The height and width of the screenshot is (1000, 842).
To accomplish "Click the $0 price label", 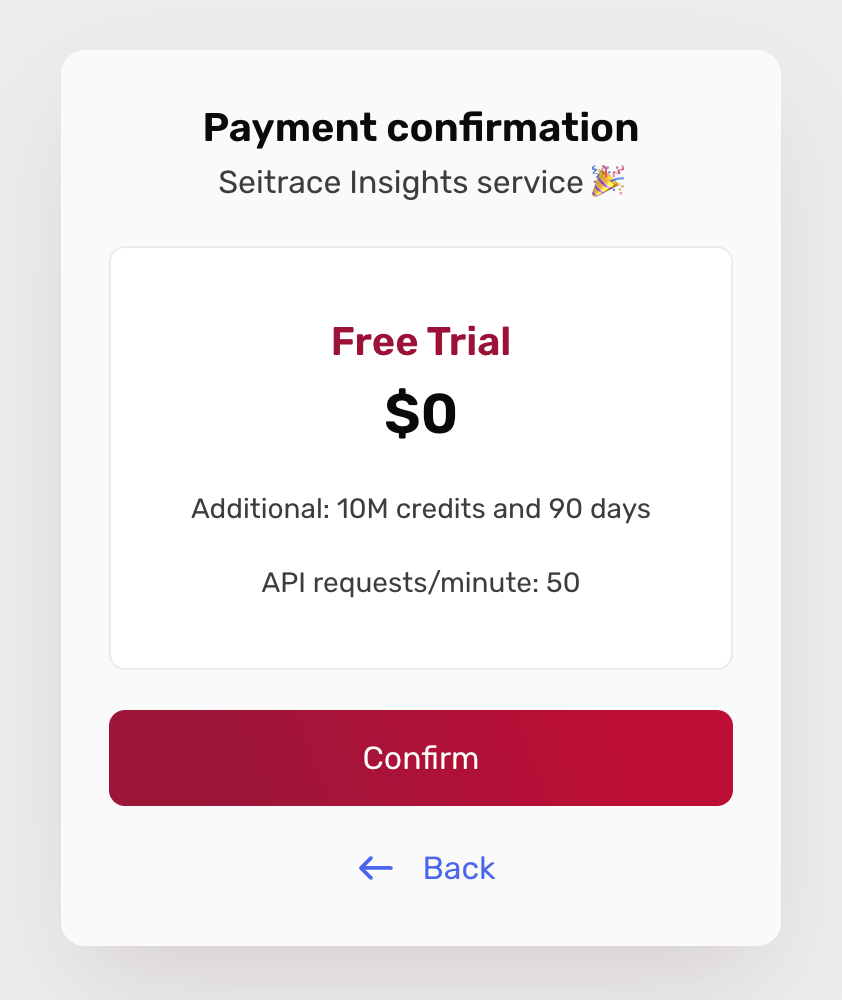I will point(420,413).
